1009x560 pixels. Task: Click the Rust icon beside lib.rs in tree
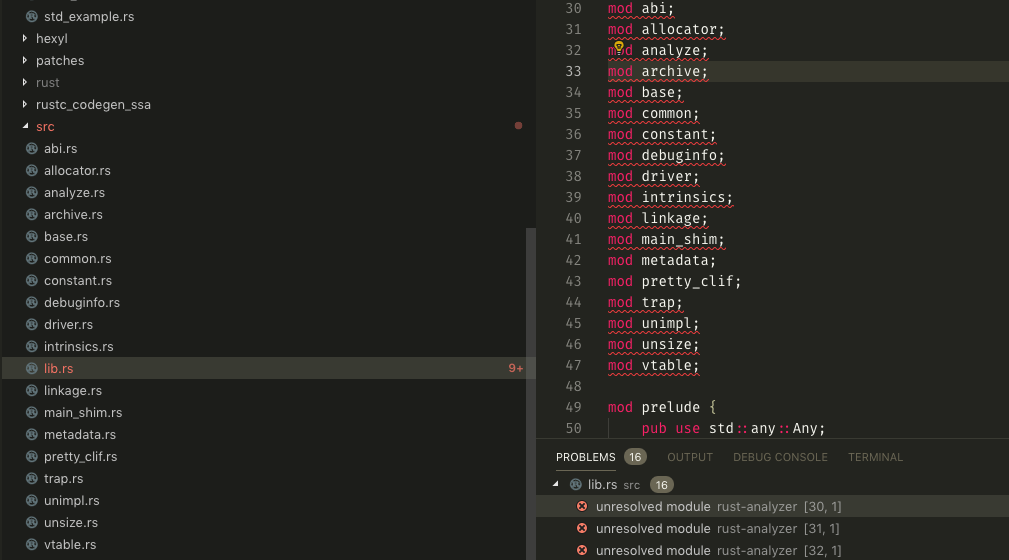[x=32, y=368]
